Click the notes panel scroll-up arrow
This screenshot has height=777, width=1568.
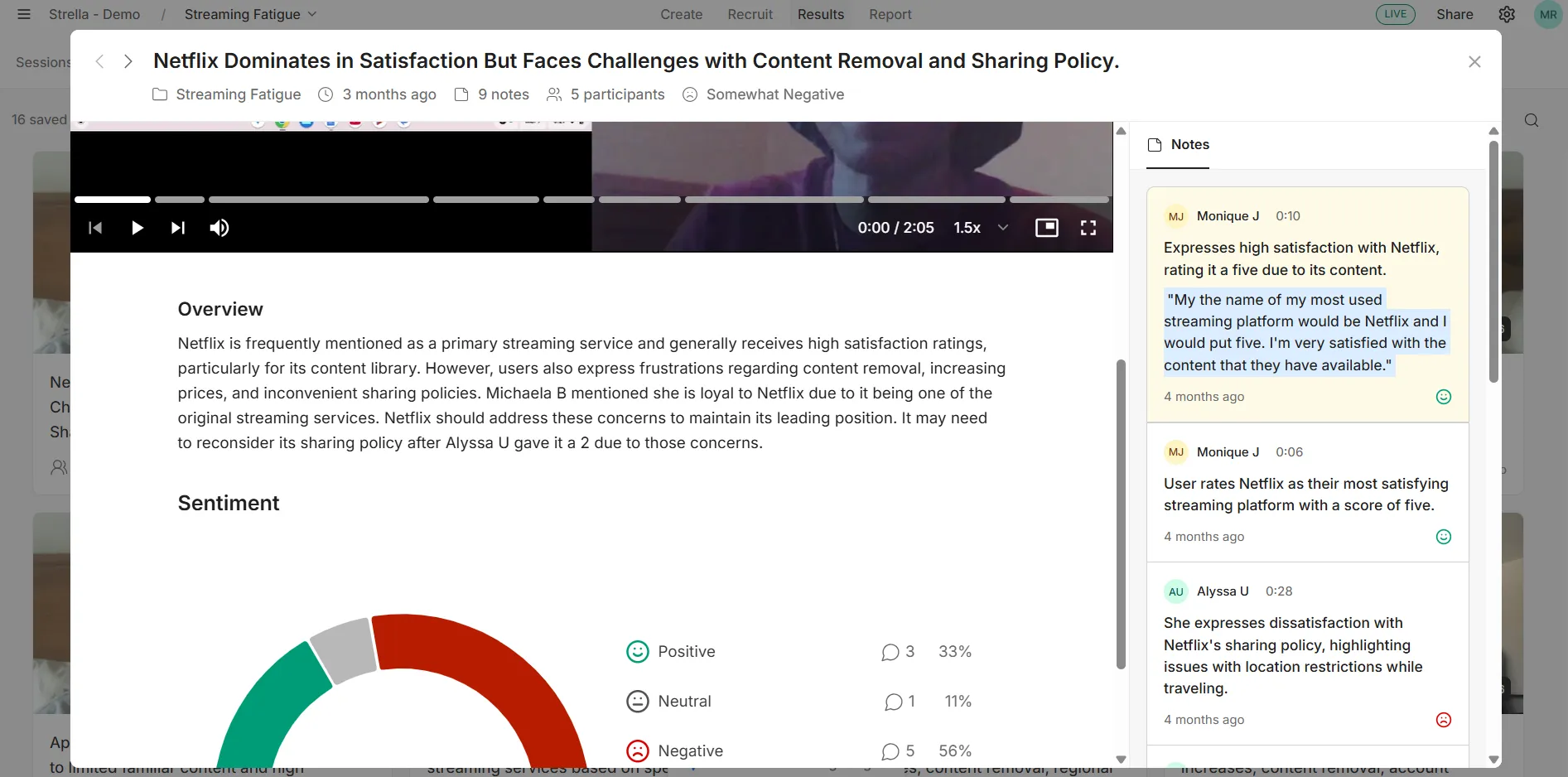coord(1493,131)
